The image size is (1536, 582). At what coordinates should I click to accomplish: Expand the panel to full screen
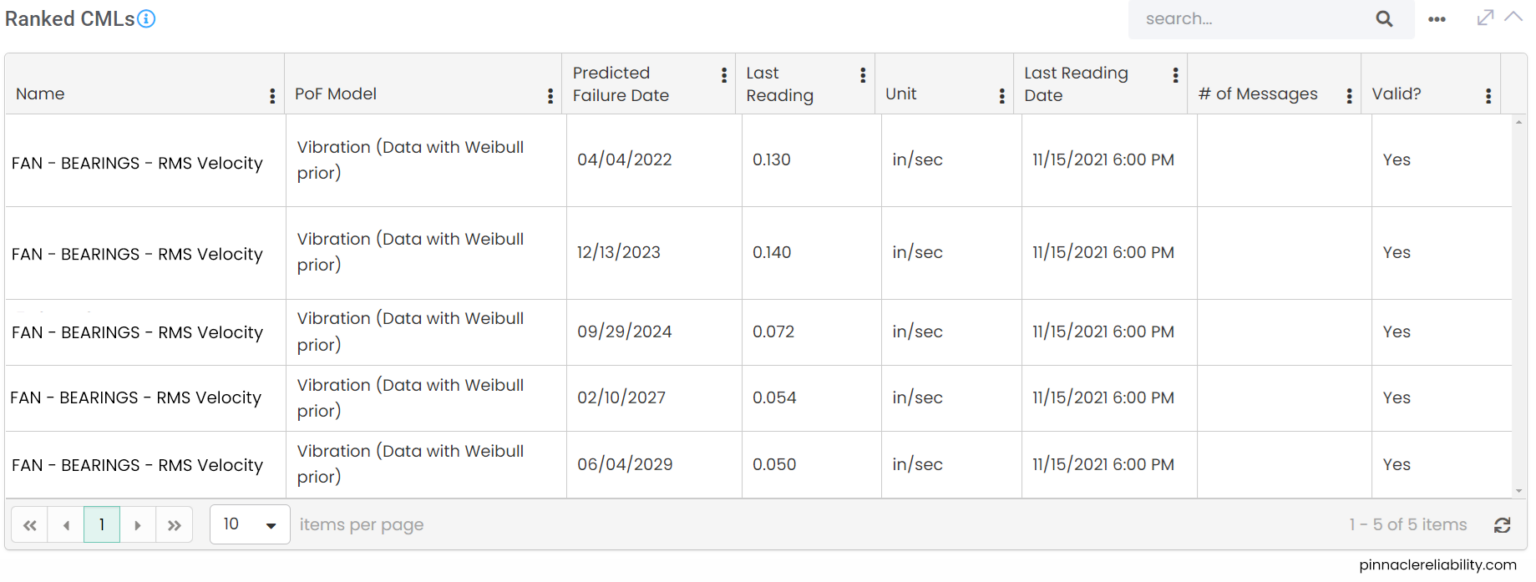click(x=1485, y=17)
